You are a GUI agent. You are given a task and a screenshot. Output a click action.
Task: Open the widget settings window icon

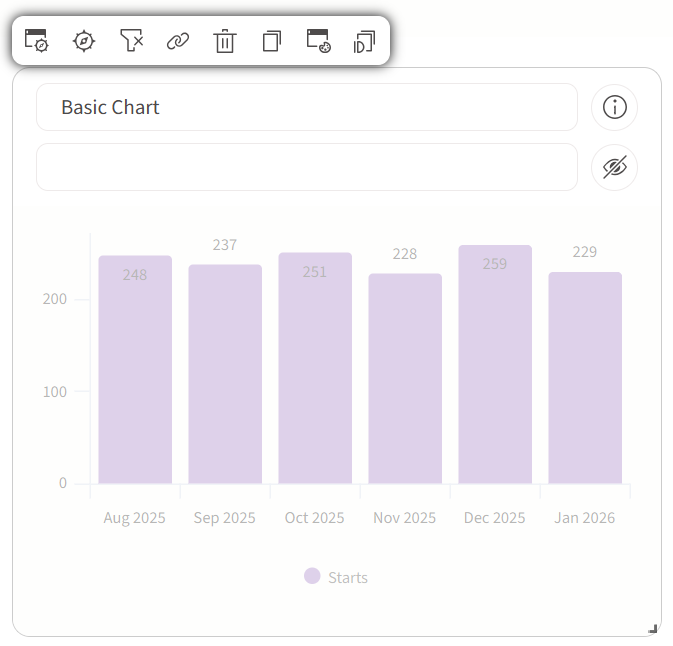(x=36, y=41)
